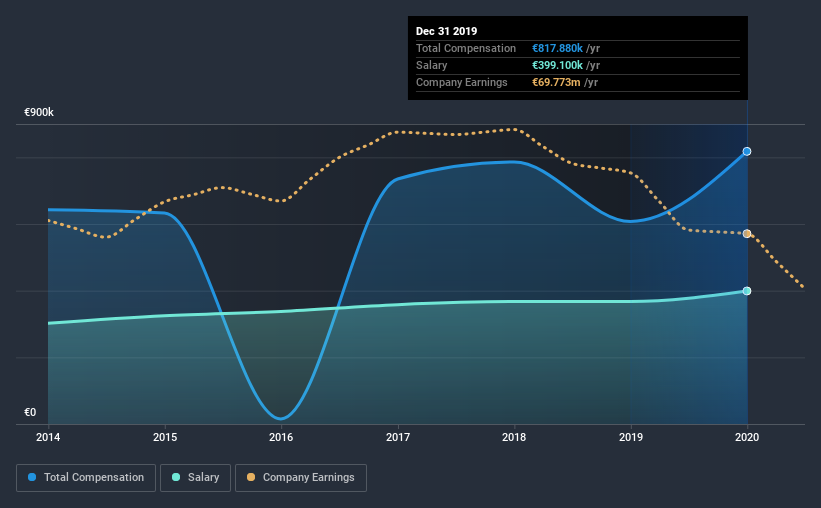This screenshot has height=508, width=821.
Task: Click the 2018 x-axis label
Action: (514, 437)
